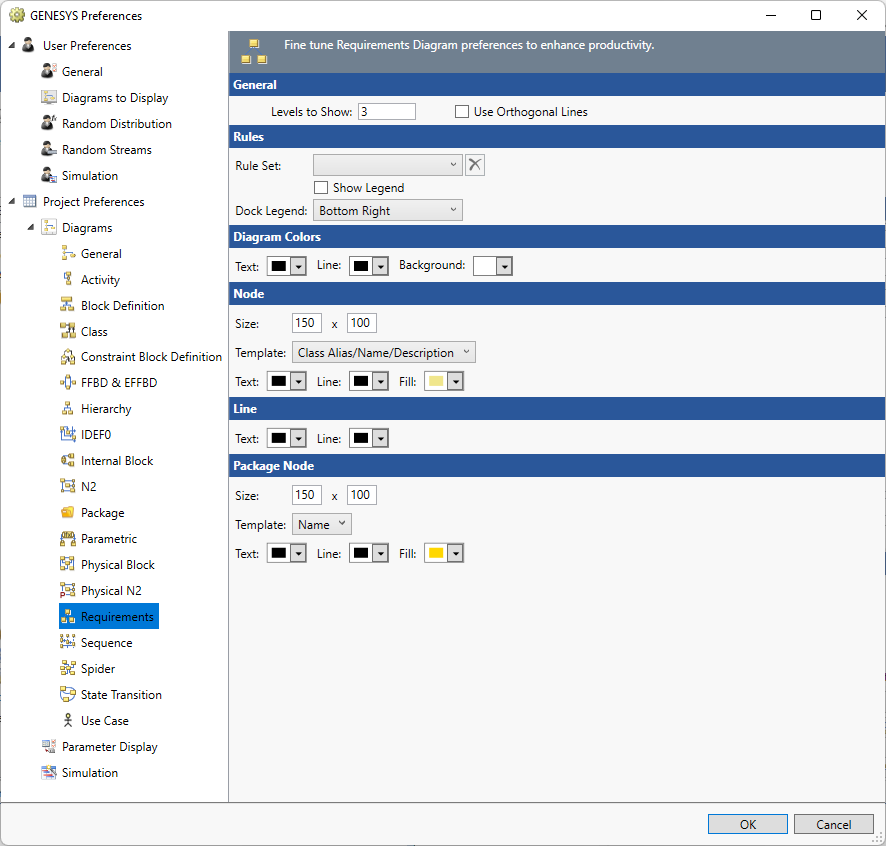Select Block Definition preferences item

point(122,306)
